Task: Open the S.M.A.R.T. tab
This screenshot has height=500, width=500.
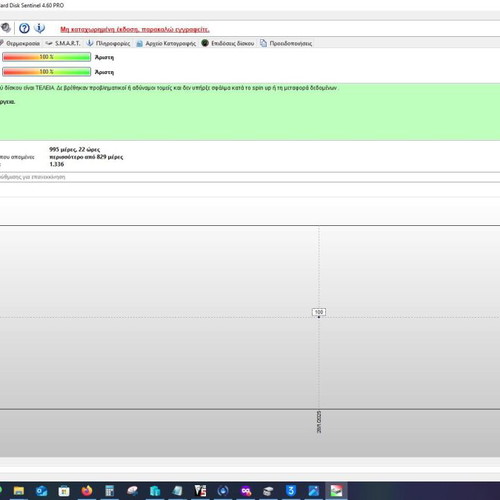Action: pyautogui.click(x=63, y=43)
